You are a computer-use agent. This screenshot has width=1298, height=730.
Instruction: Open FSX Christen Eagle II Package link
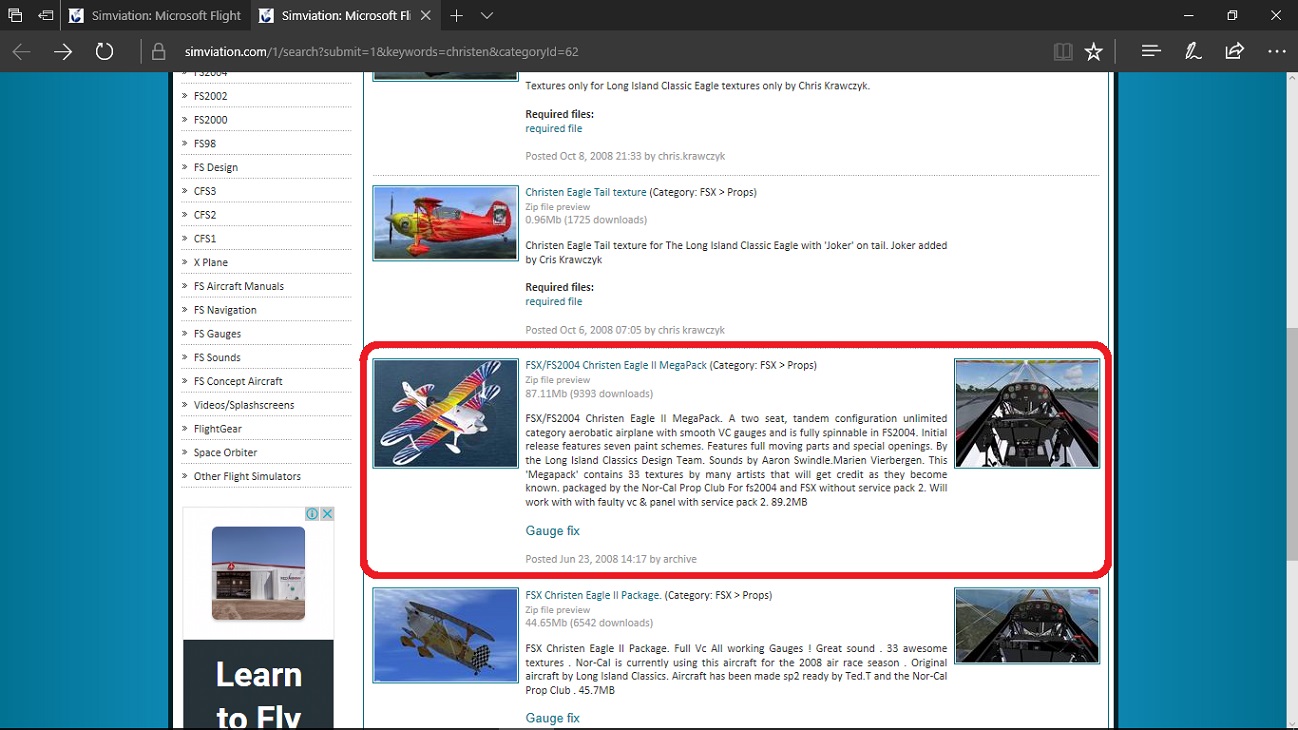592,595
